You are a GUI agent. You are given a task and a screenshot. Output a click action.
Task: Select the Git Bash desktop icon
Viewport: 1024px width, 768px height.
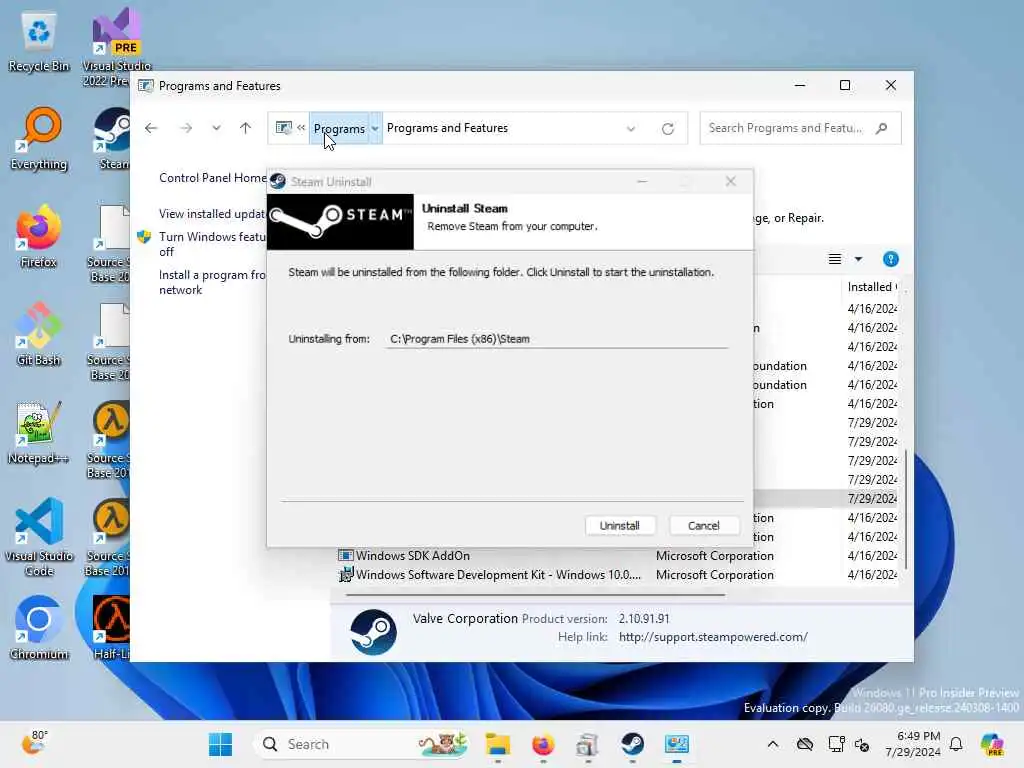click(39, 334)
